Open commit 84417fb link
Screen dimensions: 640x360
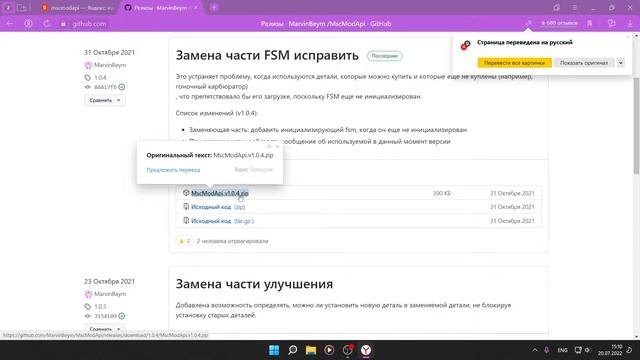coord(105,87)
